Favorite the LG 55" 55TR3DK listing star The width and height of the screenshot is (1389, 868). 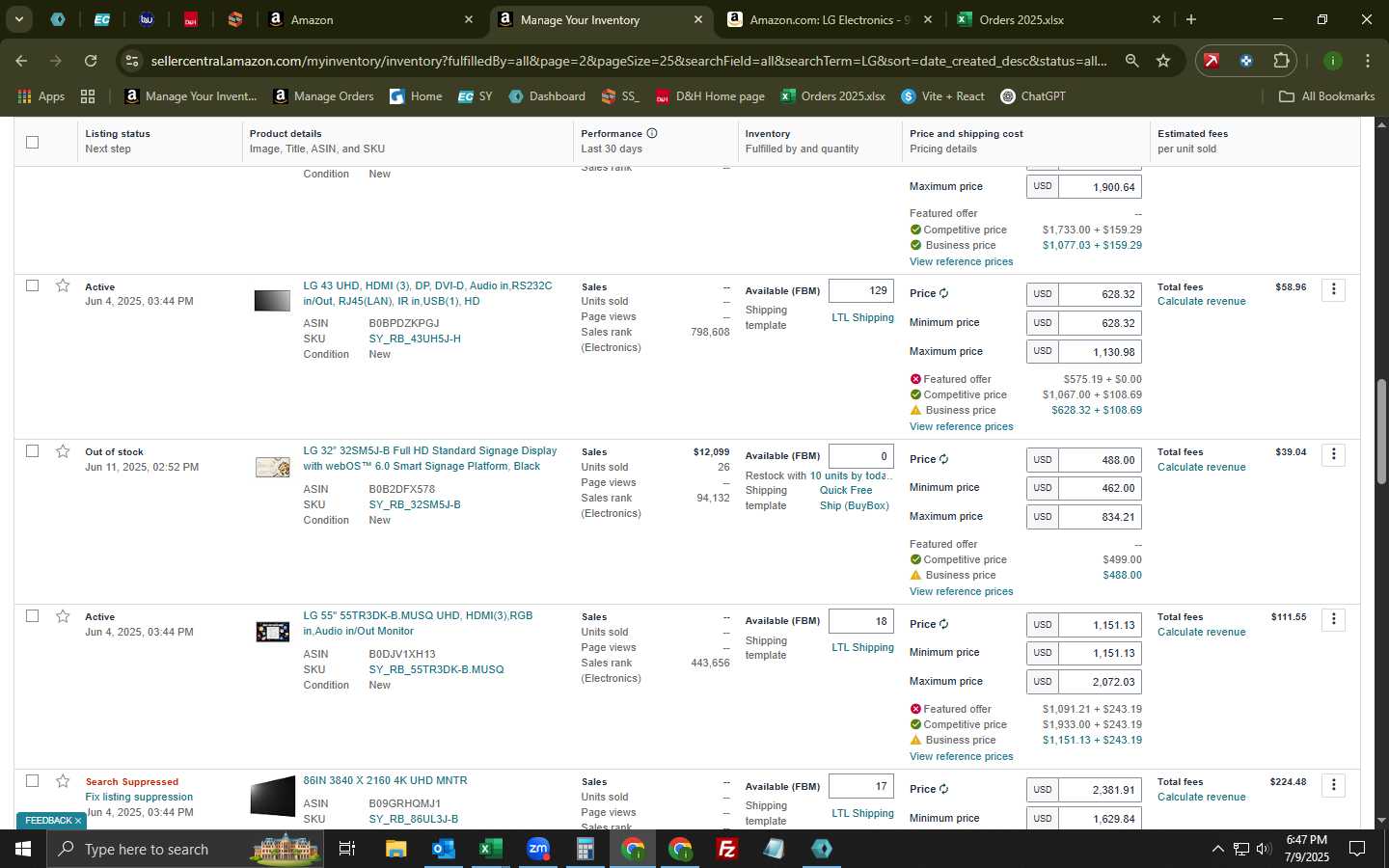[63, 616]
